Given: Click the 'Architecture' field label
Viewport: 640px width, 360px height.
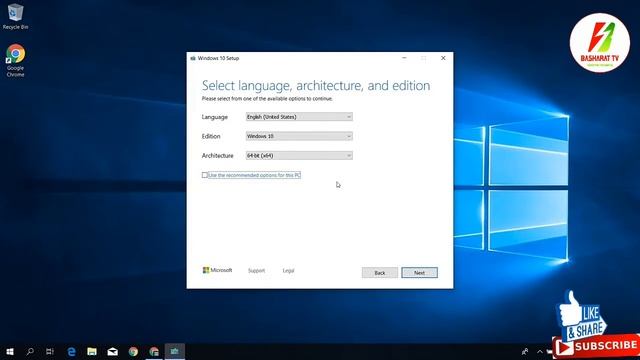Looking at the screenshot, I should (218, 156).
